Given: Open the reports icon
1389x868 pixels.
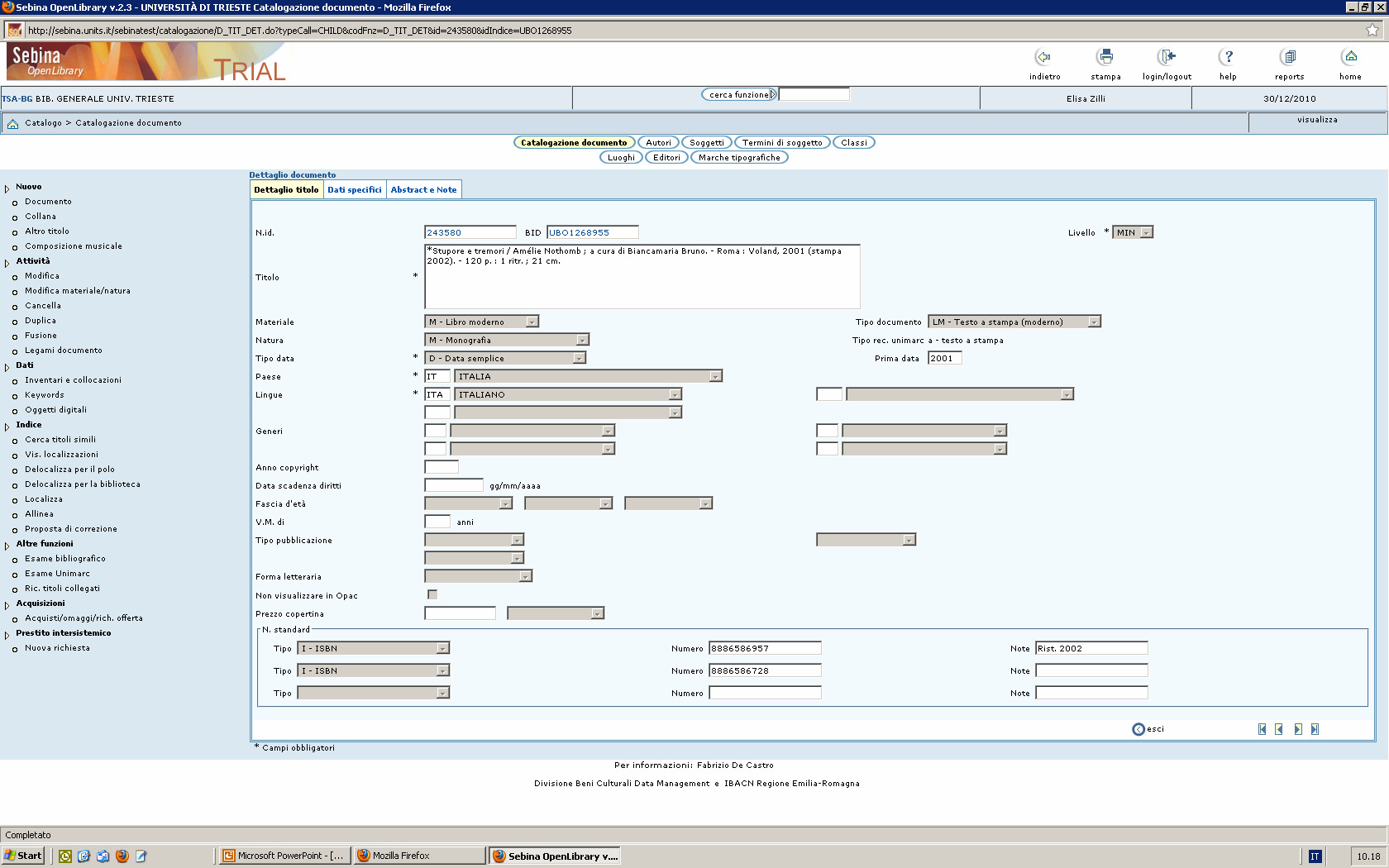Looking at the screenshot, I should (x=1289, y=57).
